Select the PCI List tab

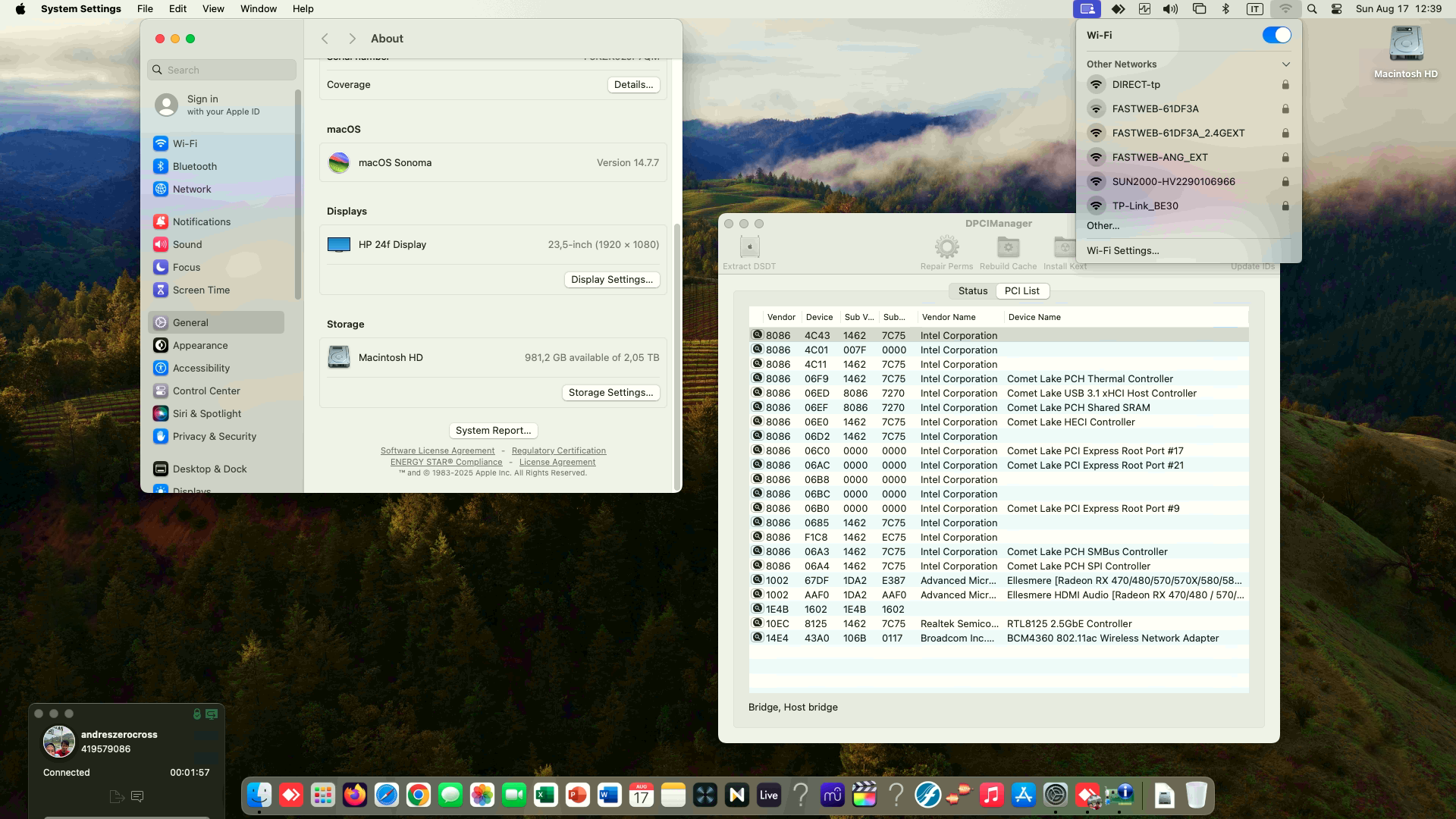tap(1022, 291)
